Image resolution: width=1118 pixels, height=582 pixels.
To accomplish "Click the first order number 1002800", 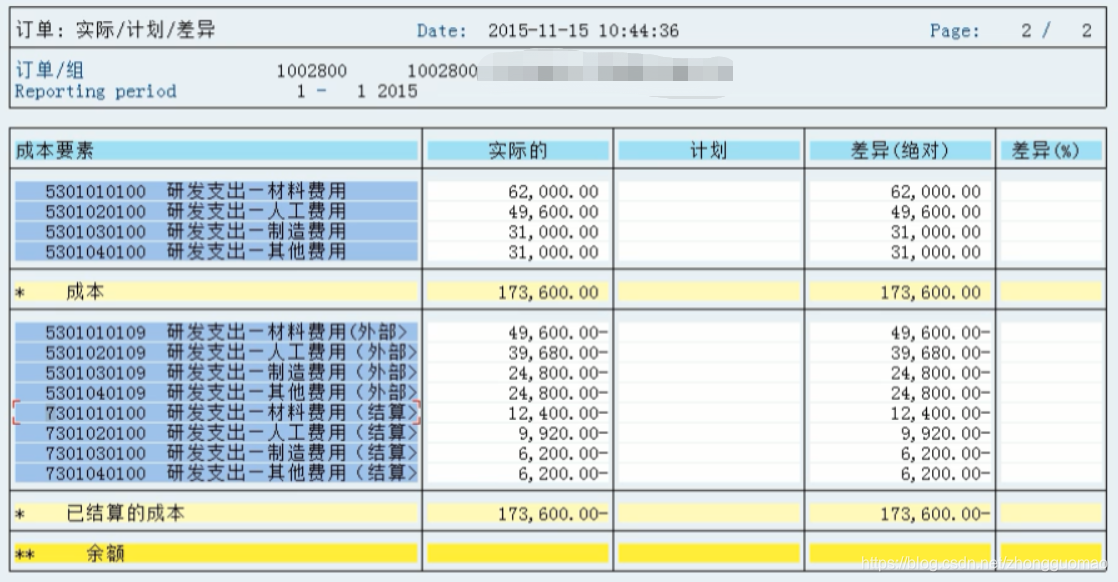I will tap(312, 71).
